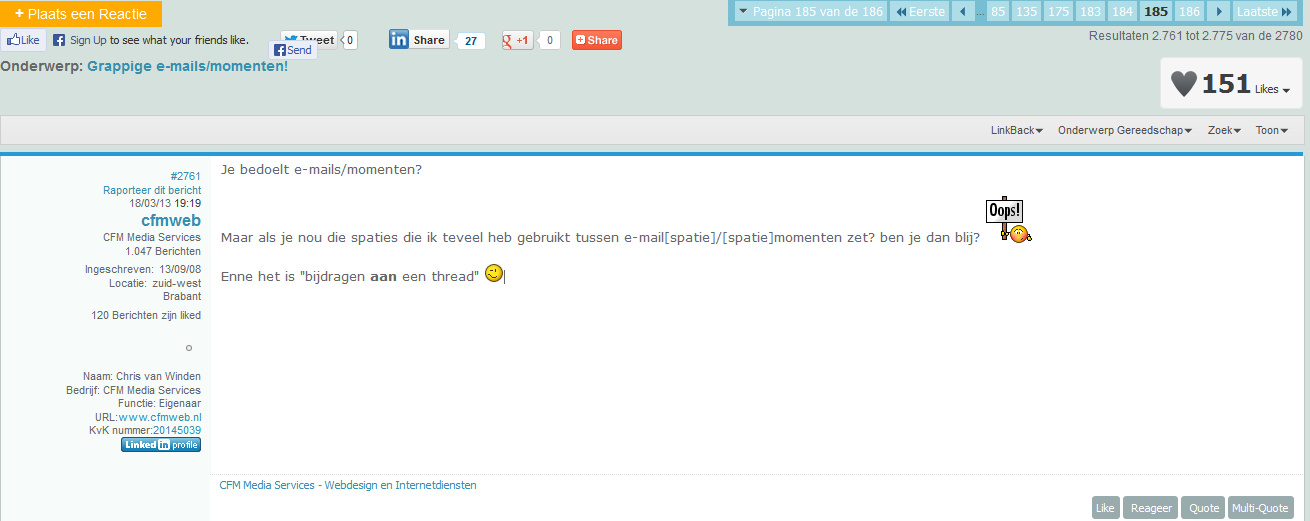Image resolution: width=1310 pixels, height=521 pixels.
Task: Expand the 151 Likes dropdown
Action: (1231, 84)
